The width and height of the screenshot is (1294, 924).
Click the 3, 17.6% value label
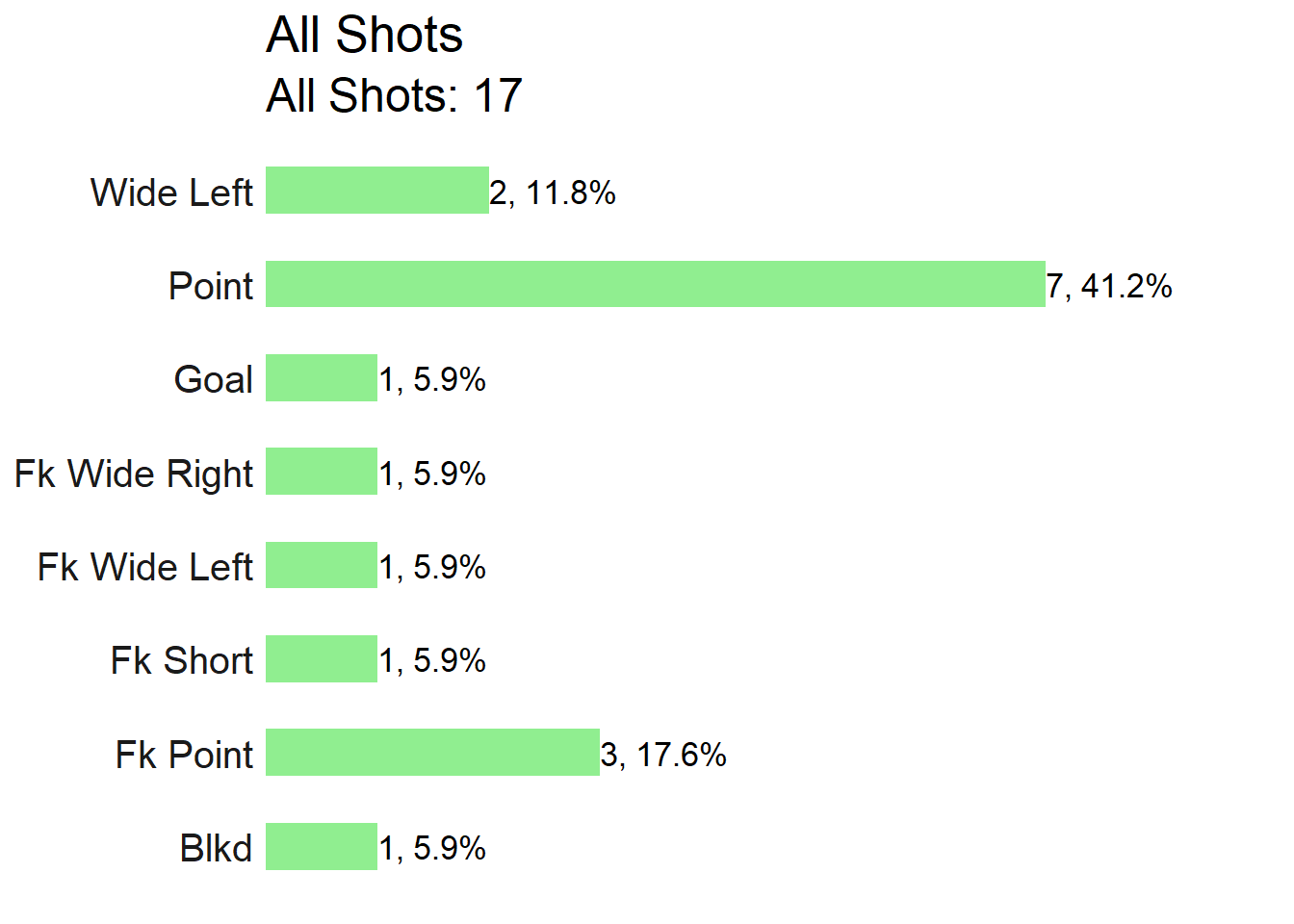(663, 755)
